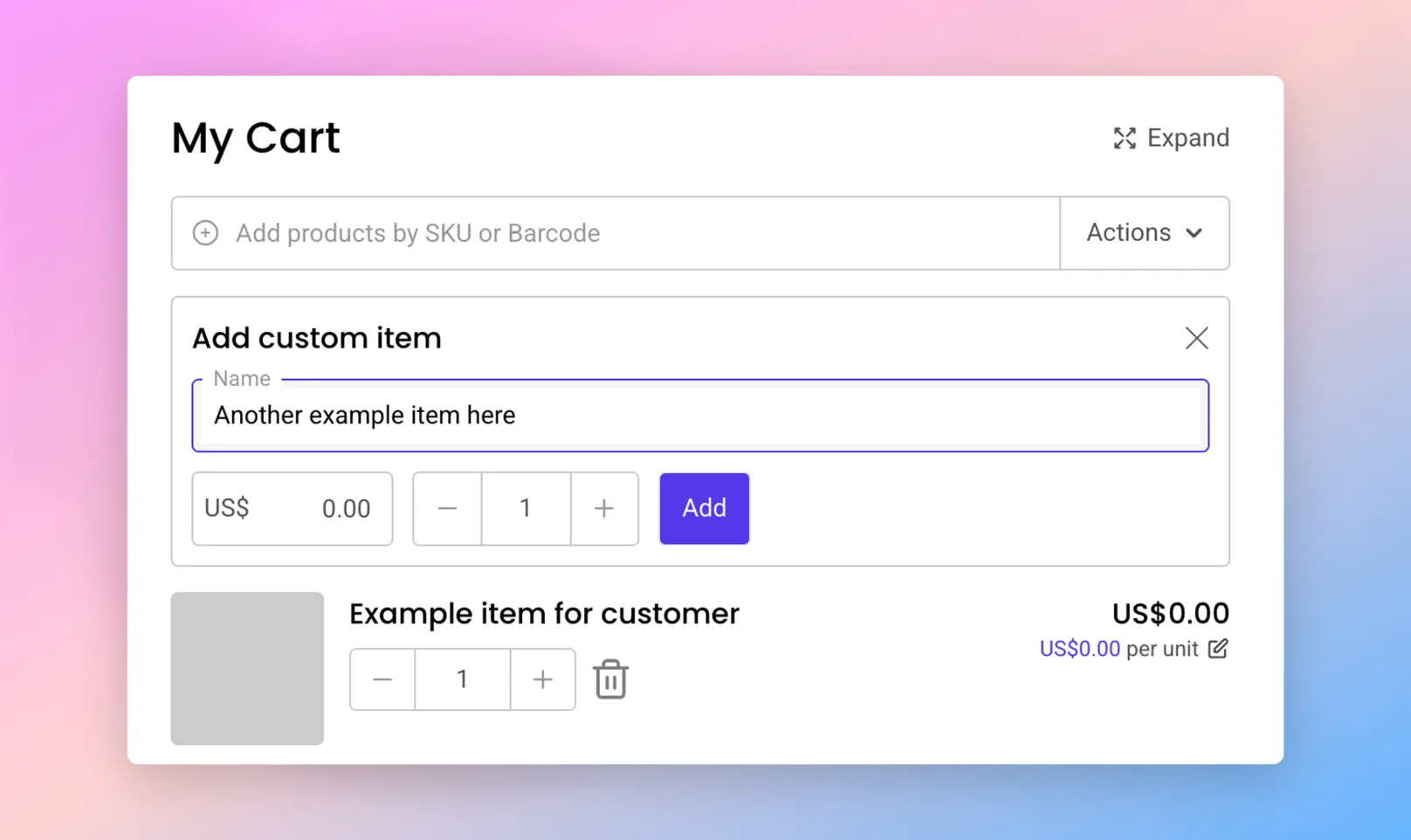This screenshot has width=1411, height=840.
Task: Edit per unit price pencil icon
Action: click(x=1218, y=649)
